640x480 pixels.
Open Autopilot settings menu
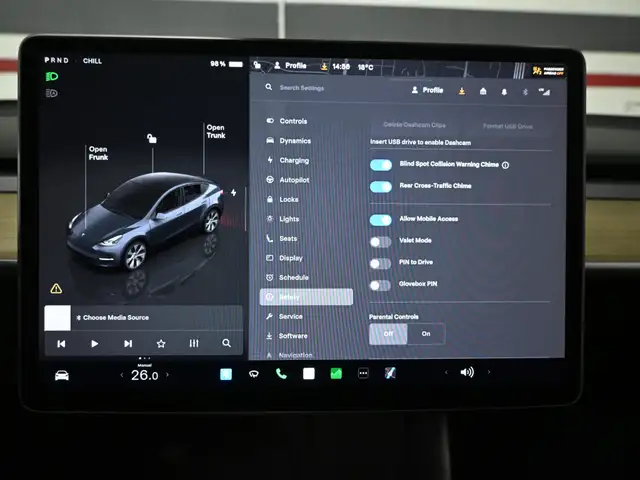tap(288, 180)
